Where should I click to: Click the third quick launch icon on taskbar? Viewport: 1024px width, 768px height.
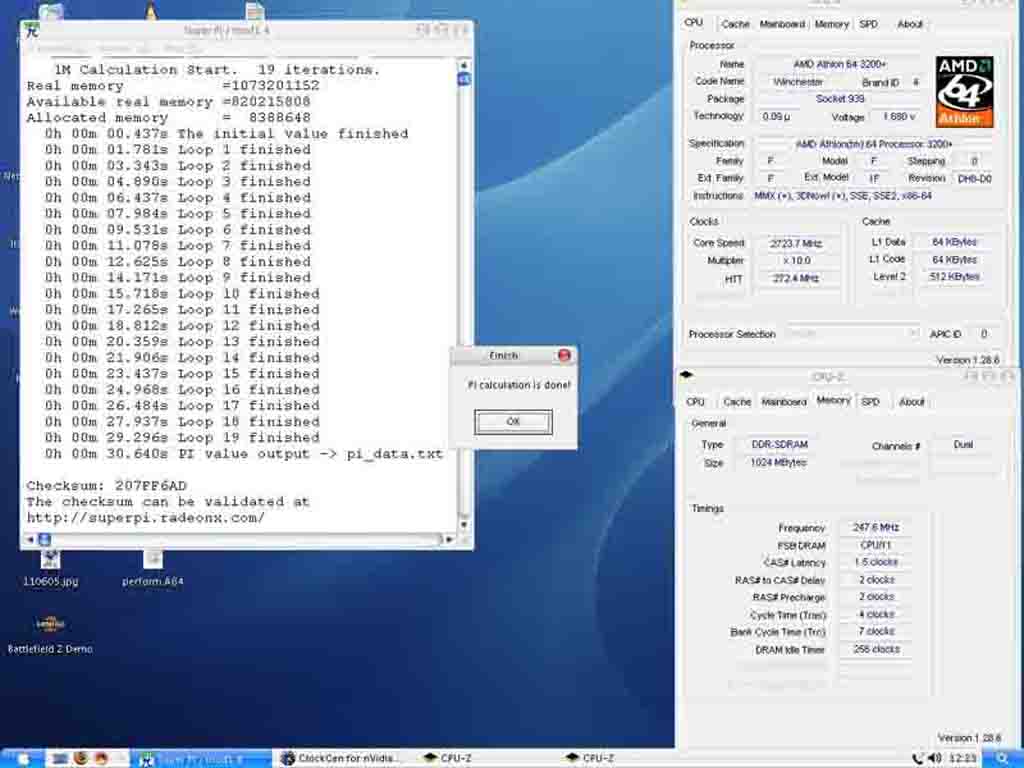point(101,759)
